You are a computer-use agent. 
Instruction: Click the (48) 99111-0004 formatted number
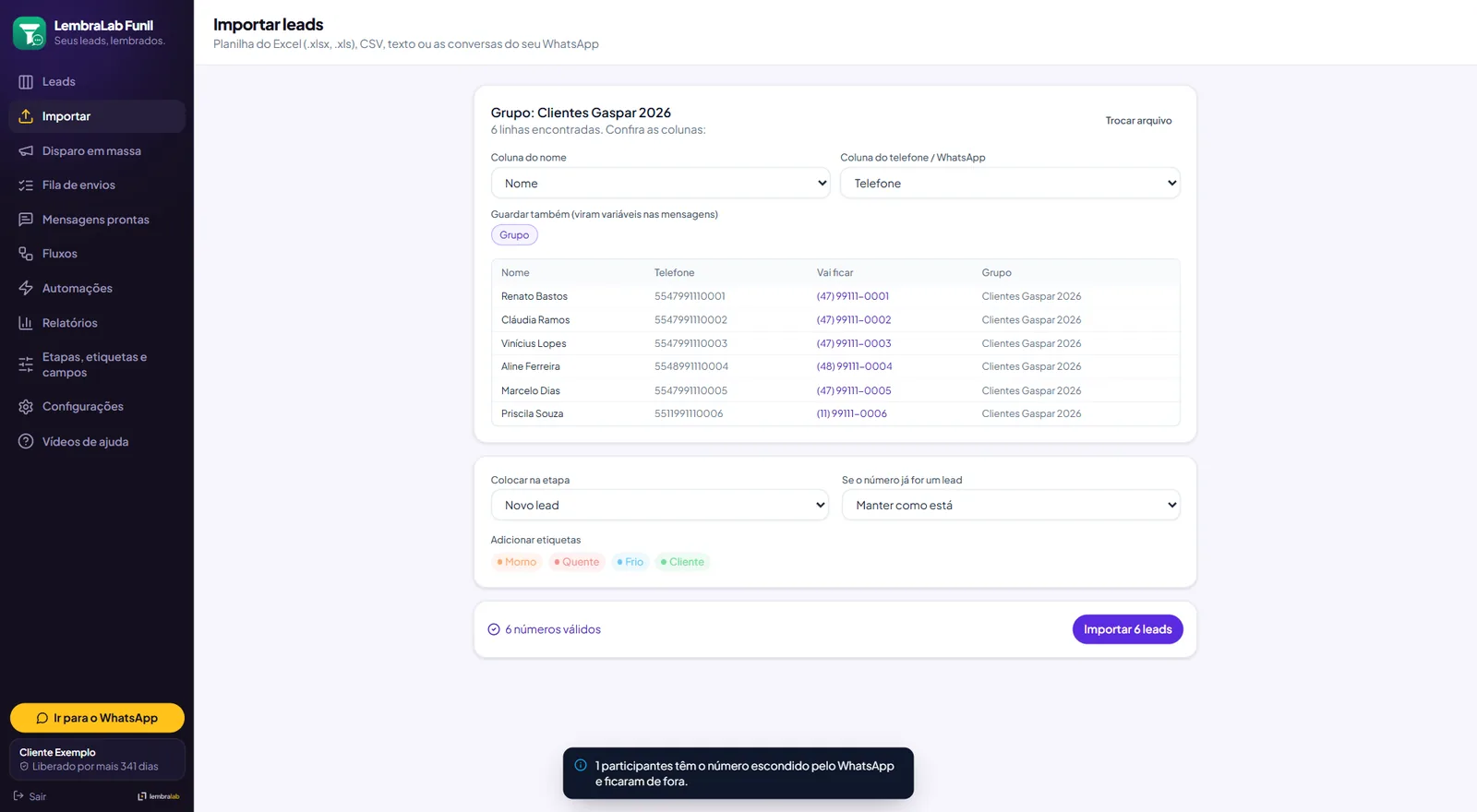854,366
